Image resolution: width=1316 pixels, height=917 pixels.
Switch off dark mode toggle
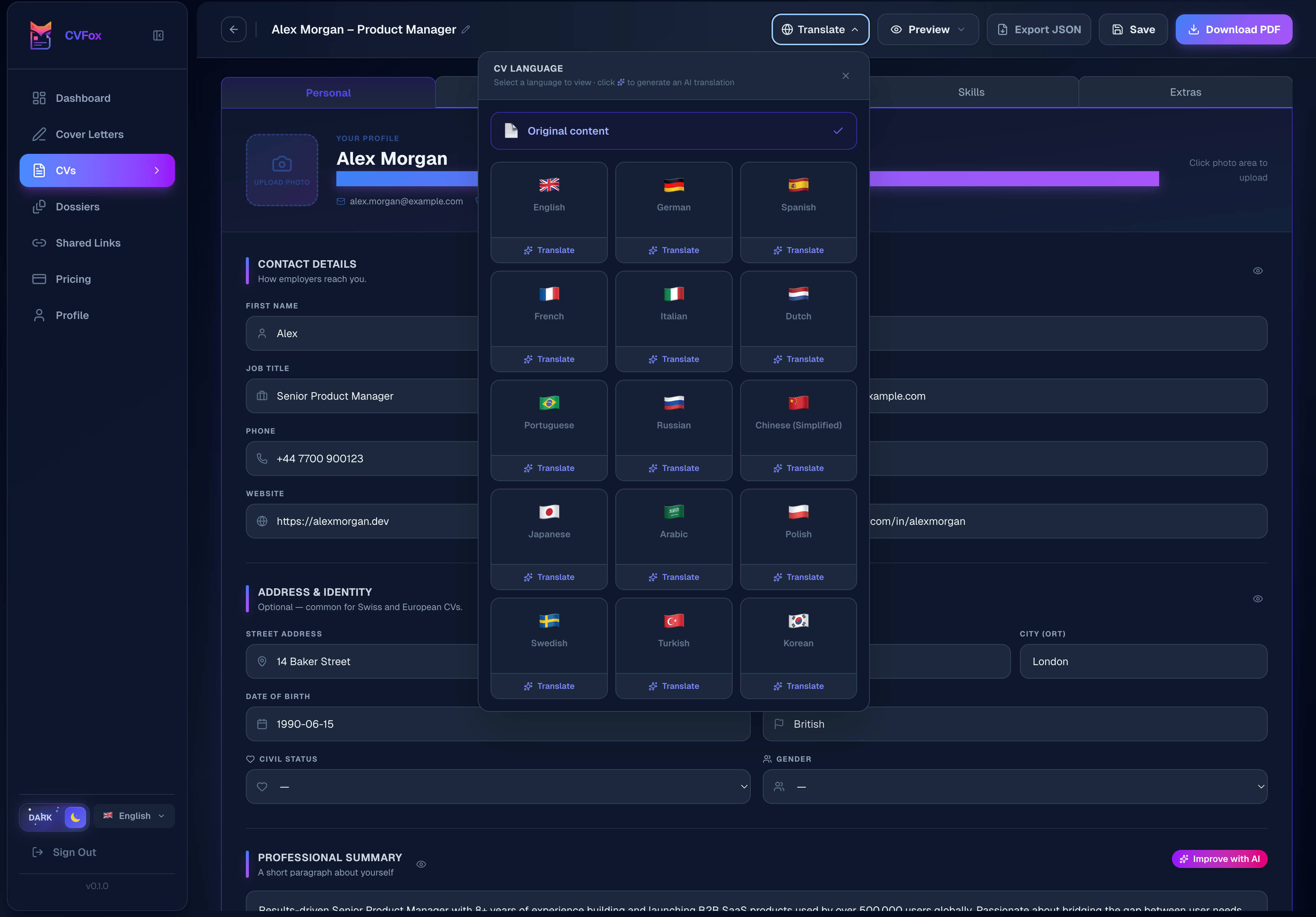(54, 817)
